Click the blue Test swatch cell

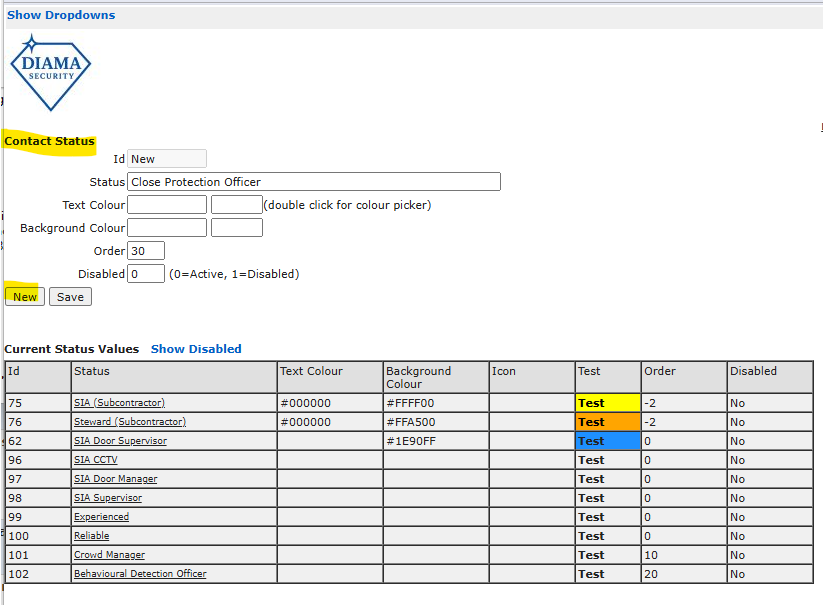click(608, 441)
